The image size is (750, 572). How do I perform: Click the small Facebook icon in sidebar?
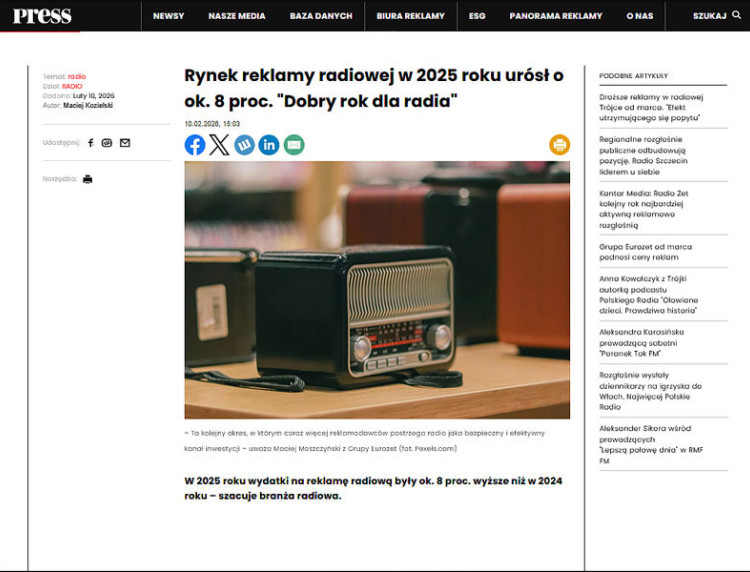(91, 143)
